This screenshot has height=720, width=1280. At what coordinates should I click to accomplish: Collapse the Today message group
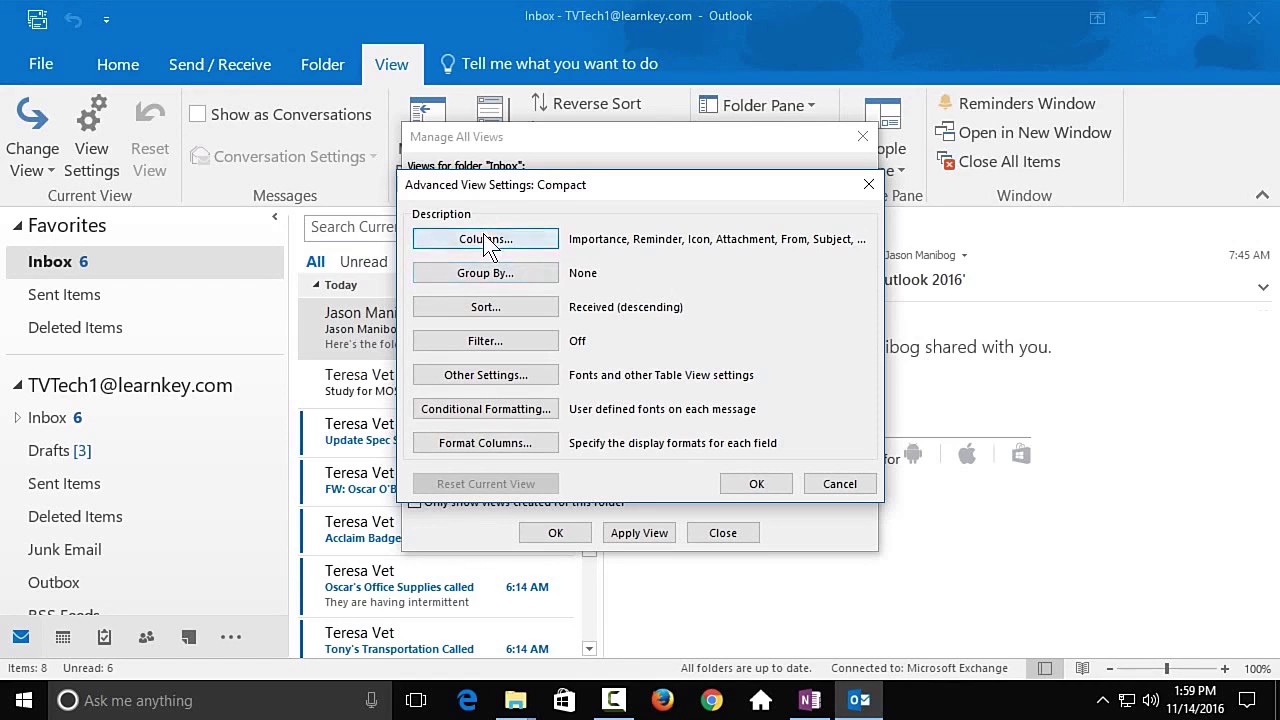click(x=316, y=285)
